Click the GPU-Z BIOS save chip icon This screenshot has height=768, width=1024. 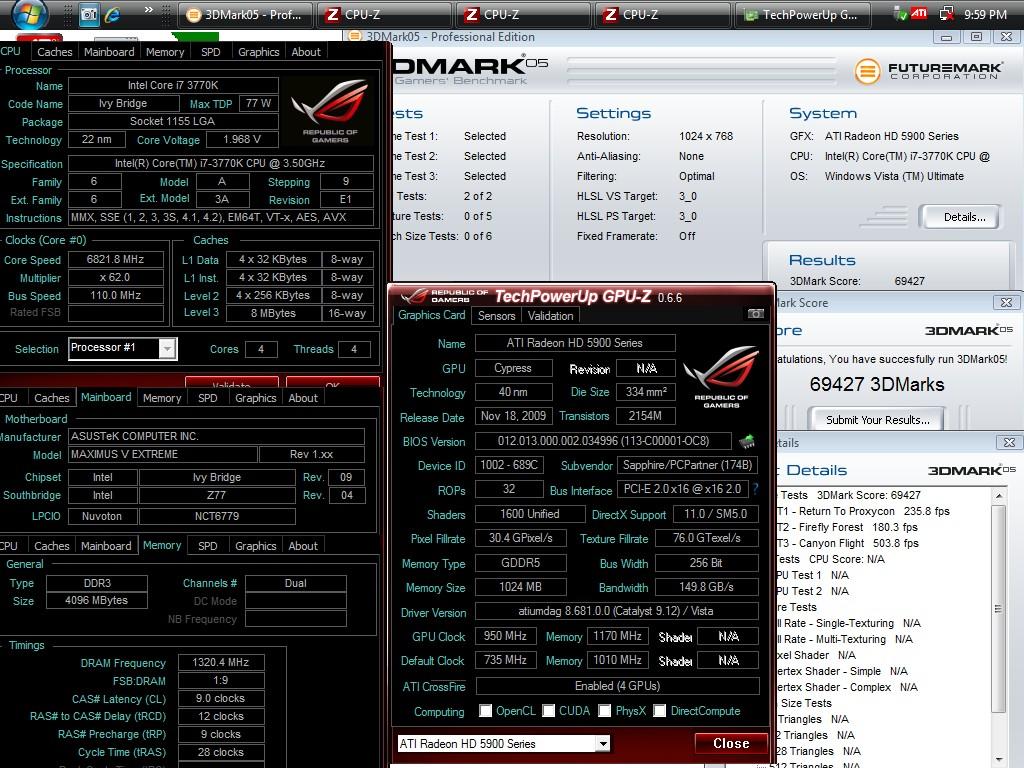click(x=747, y=441)
